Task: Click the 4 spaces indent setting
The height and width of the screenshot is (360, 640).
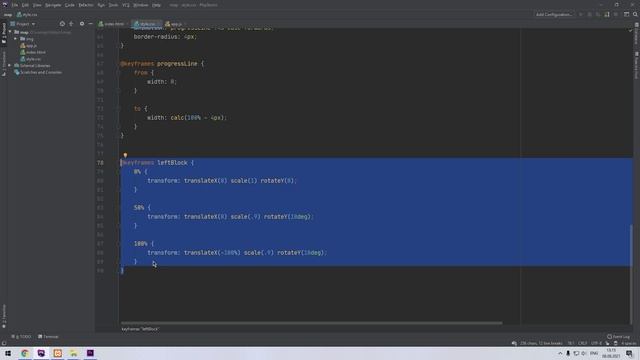Action: pos(629,343)
